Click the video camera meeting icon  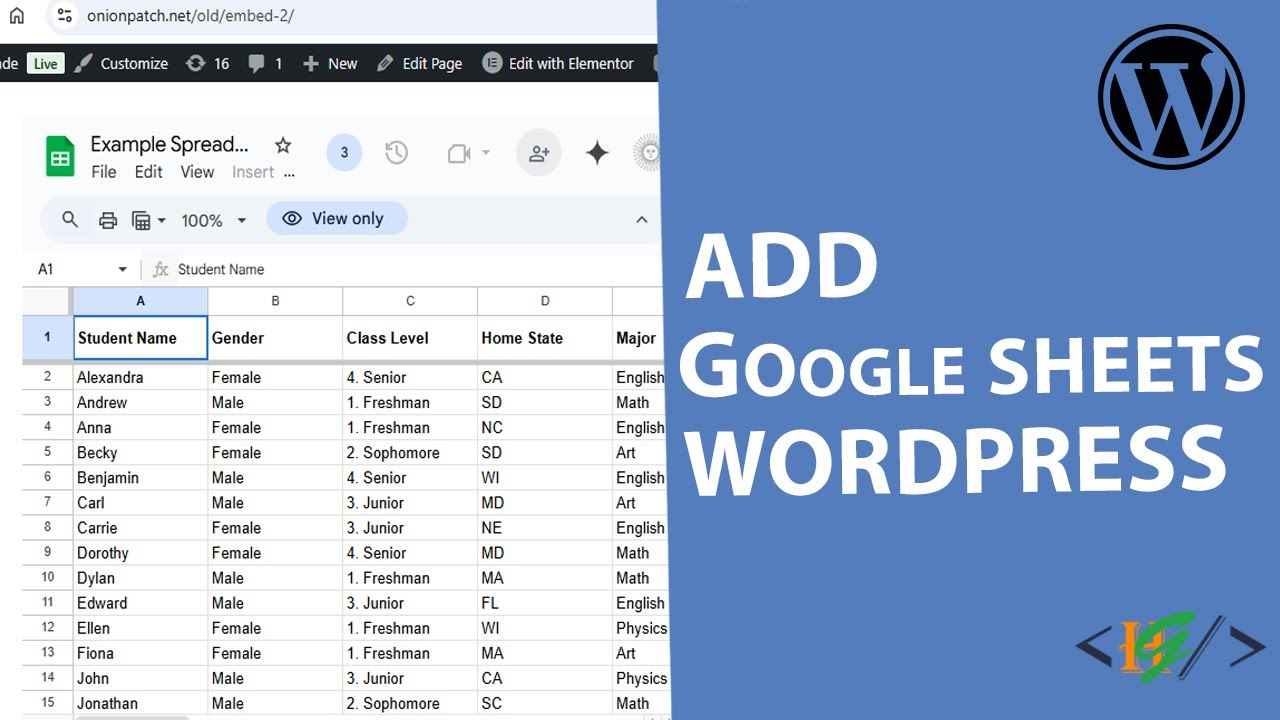(459, 153)
